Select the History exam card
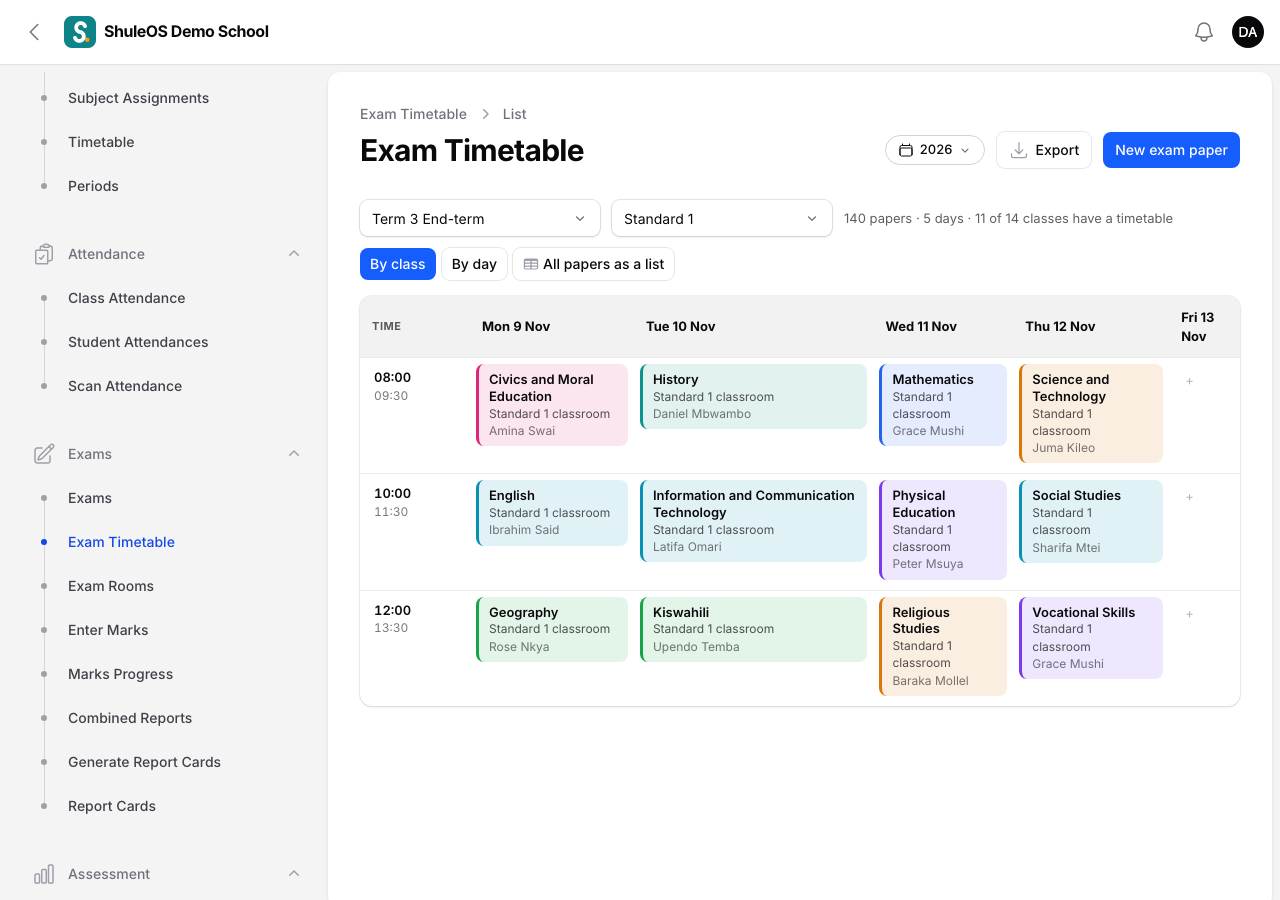The height and width of the screenshot is (900, 1280). click(x=753, y=396)
